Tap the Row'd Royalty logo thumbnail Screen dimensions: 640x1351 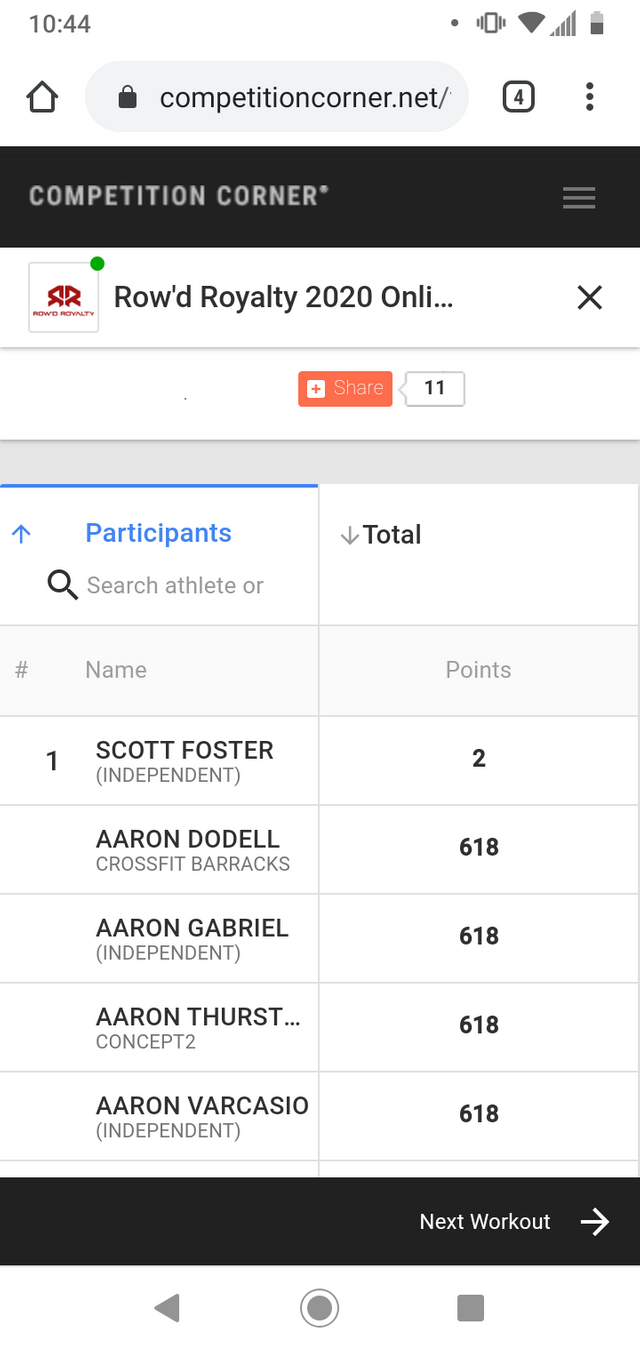tap(64, 297)
